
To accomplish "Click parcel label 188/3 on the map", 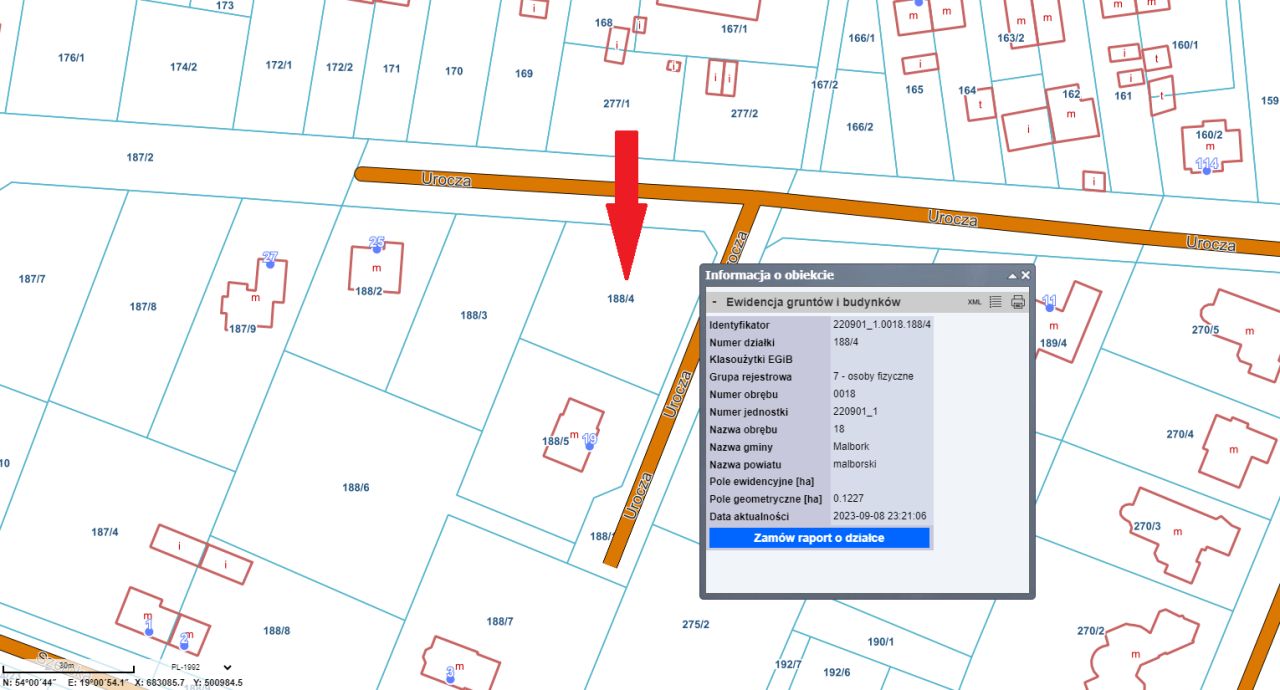I will pos(474,316).
